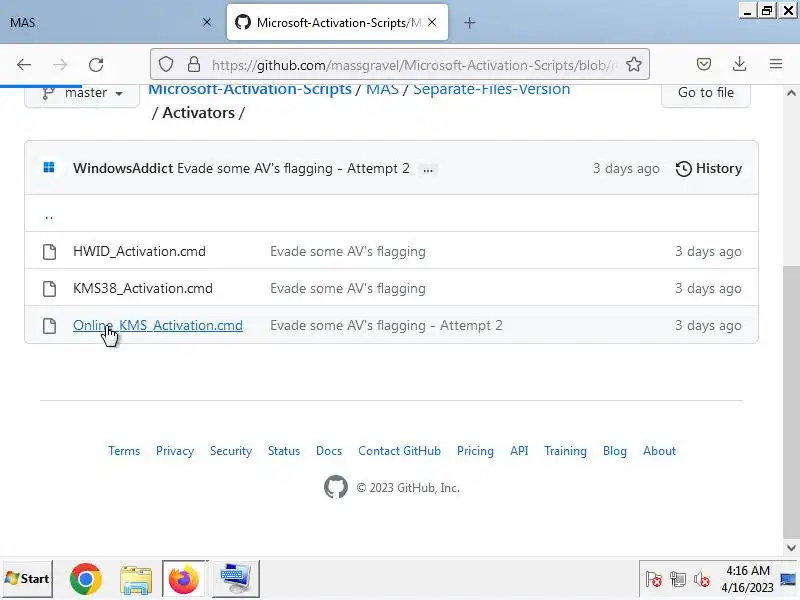The height and width of the screenshot is (600, 800).
Task: Click the muted volume speaker tray icon
Action: point(702,580)
